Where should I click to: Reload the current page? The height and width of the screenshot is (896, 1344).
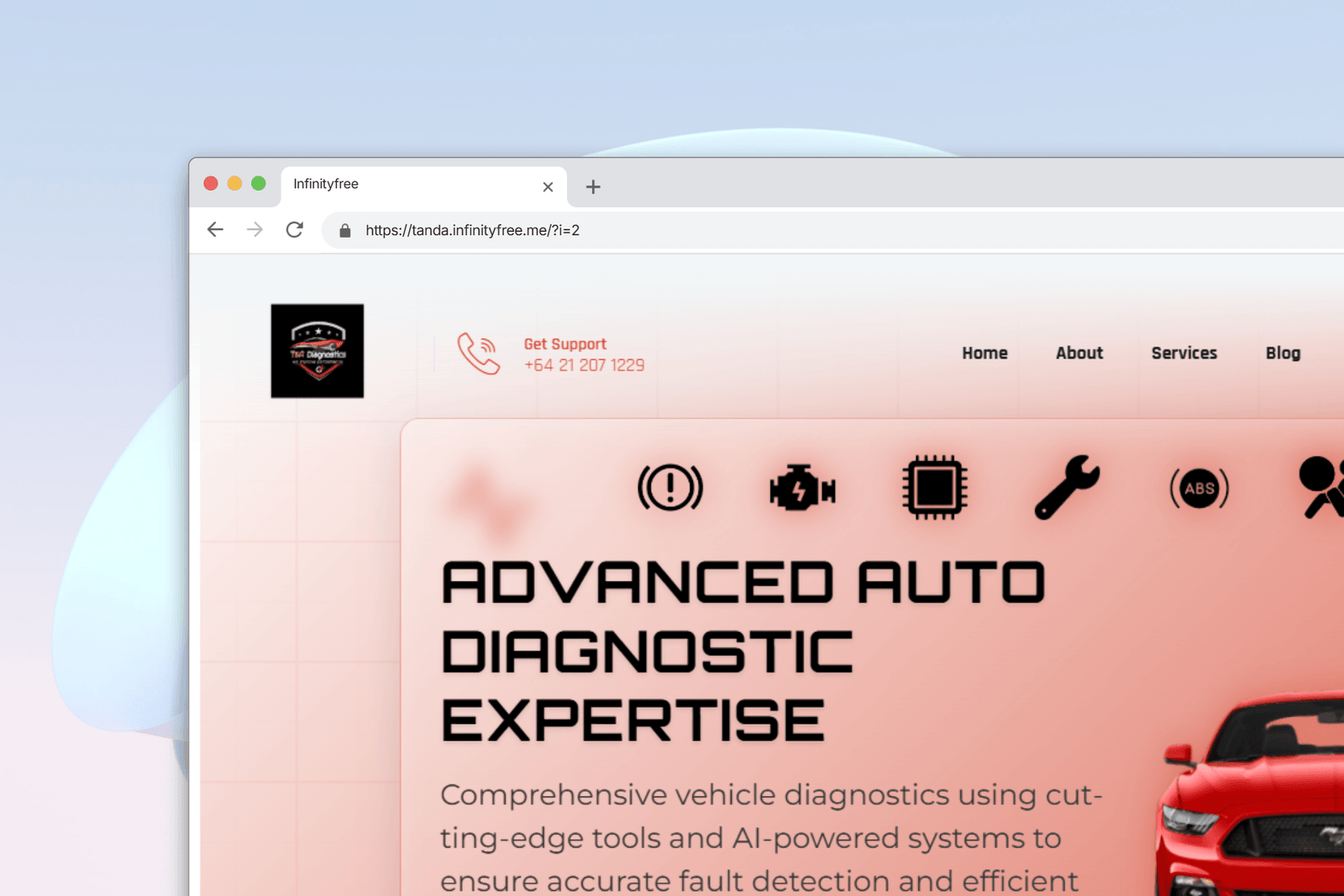coord(294,230)
